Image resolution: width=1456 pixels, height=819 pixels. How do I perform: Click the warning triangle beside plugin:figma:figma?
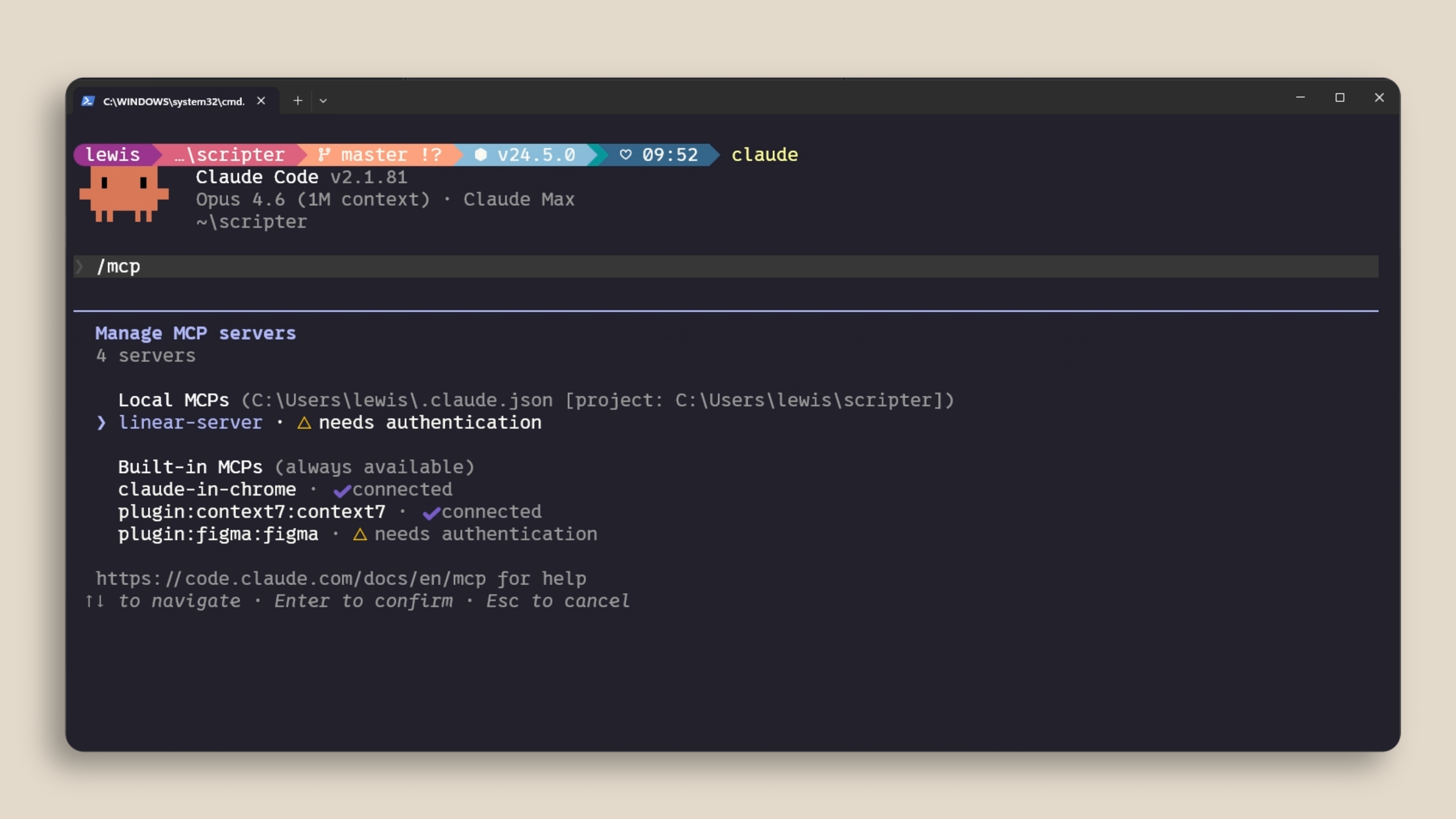tap(360, 534)
